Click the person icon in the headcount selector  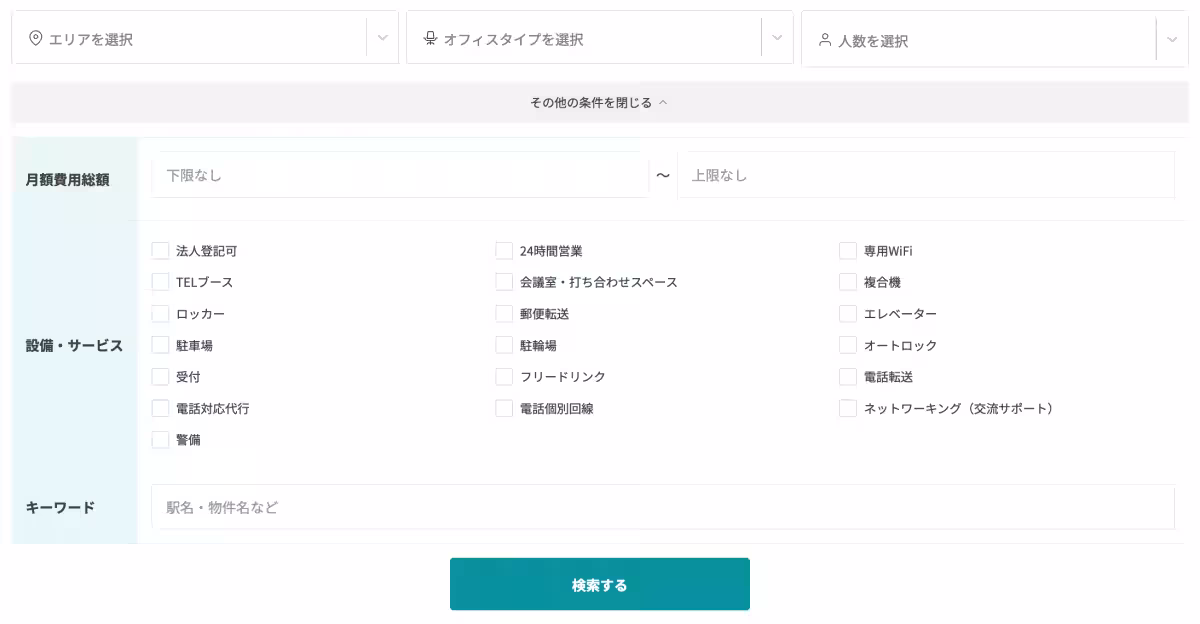pos(823,40)
